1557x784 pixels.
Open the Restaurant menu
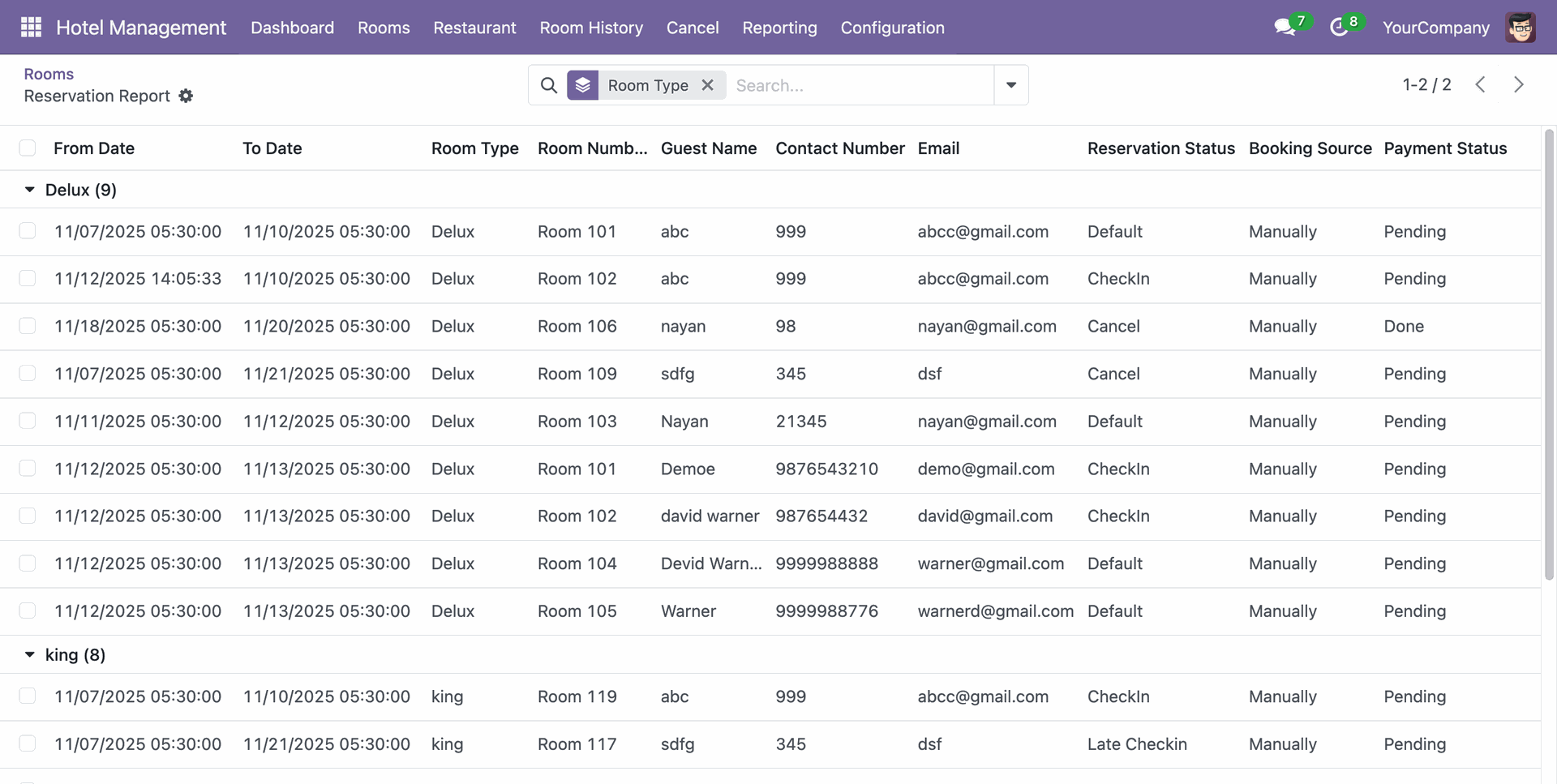pos(474,28)
